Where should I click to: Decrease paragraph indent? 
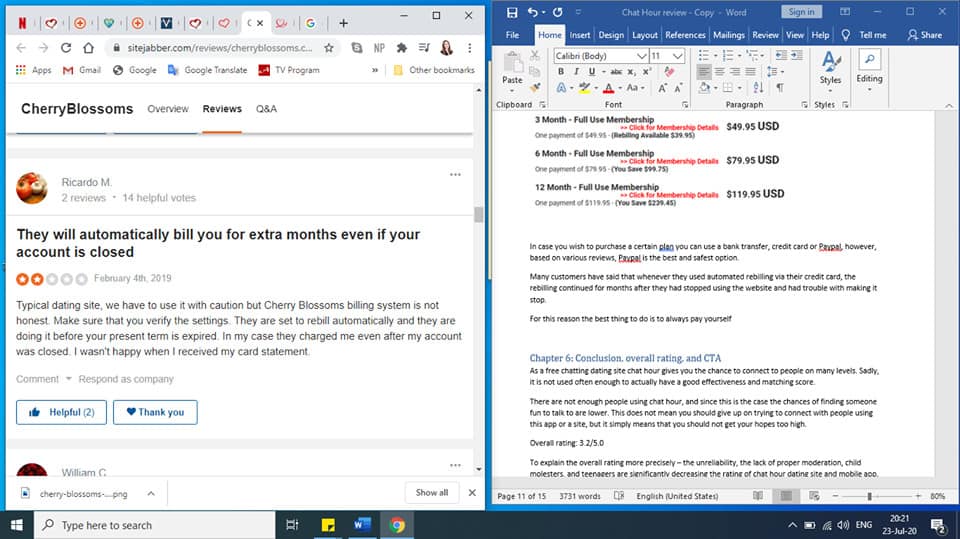pos(781,56)
